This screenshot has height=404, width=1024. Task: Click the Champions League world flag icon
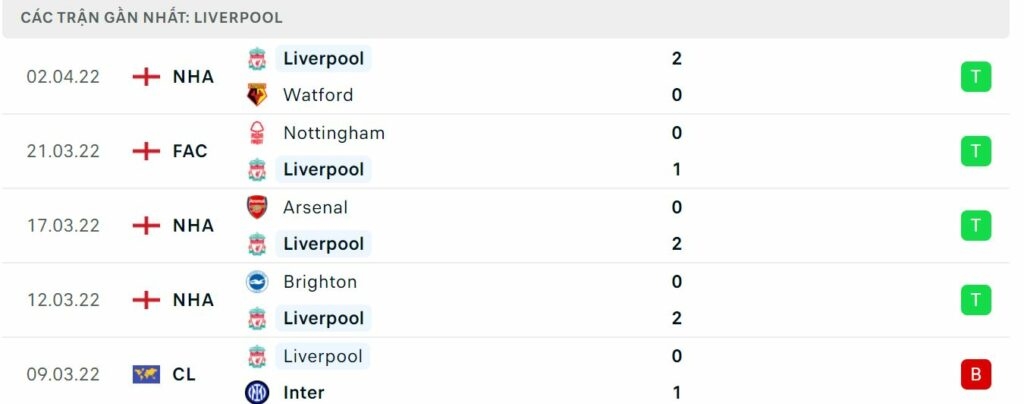147,375
